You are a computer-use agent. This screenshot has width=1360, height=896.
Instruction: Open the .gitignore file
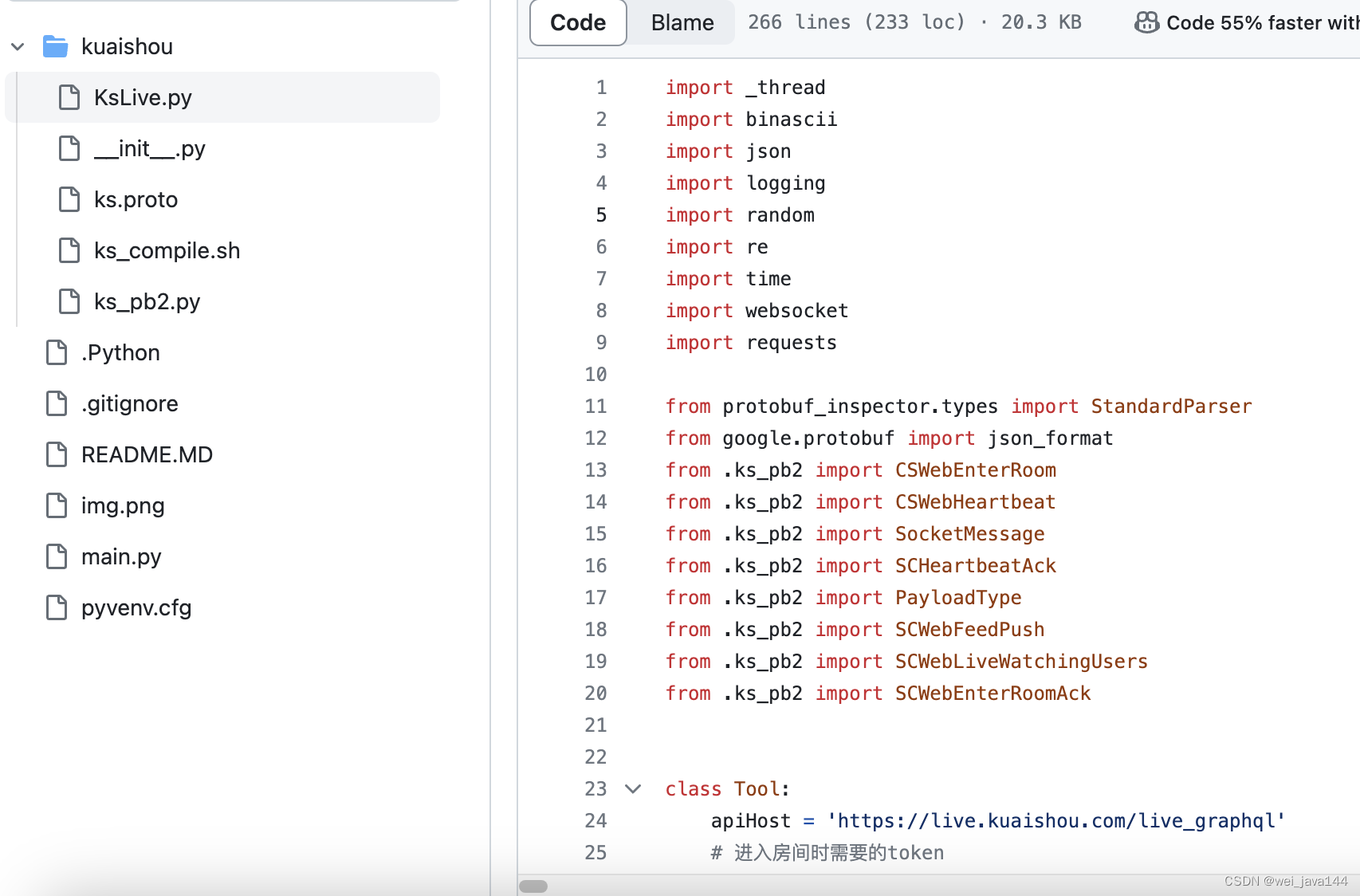click(x=129, y=403)
